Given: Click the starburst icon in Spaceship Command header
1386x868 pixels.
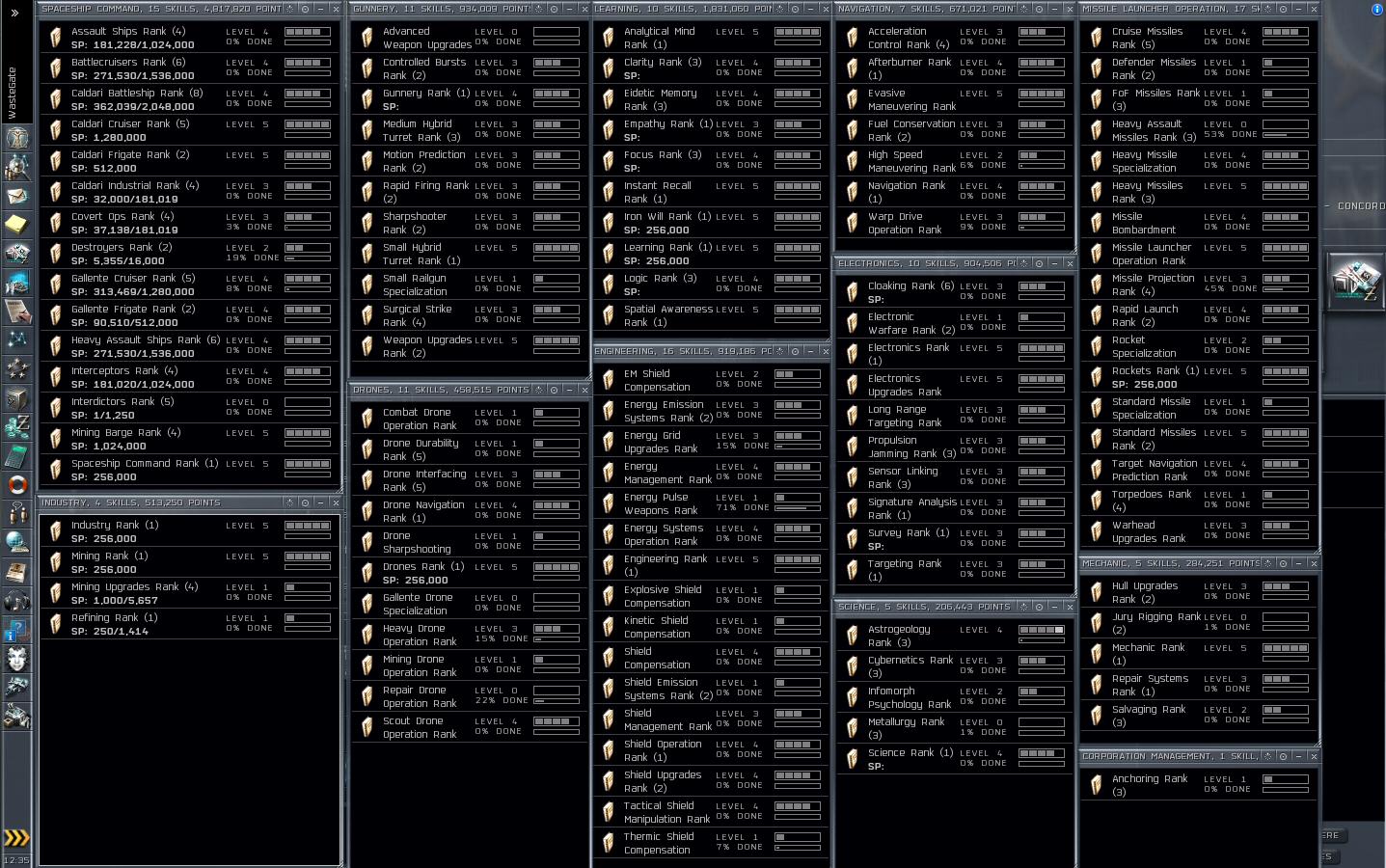Looking at the screenshot, I should (289, 9).
